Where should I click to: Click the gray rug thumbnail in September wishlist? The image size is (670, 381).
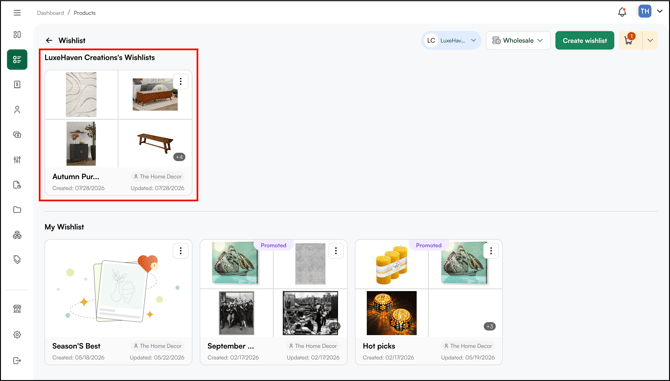pos(310,264)
